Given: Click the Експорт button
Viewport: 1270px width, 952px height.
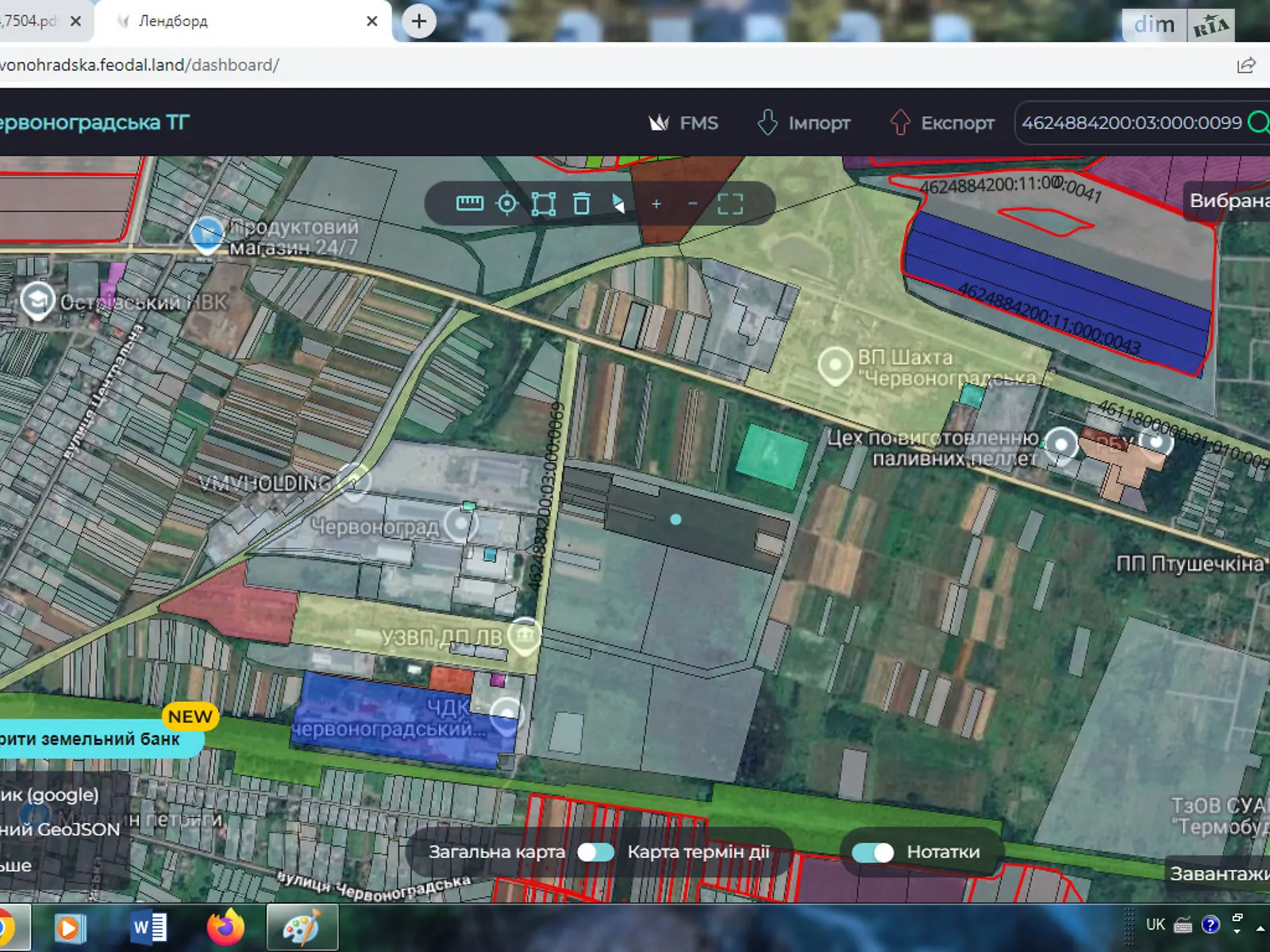Looking at the screenshot, I should (942, 123).
